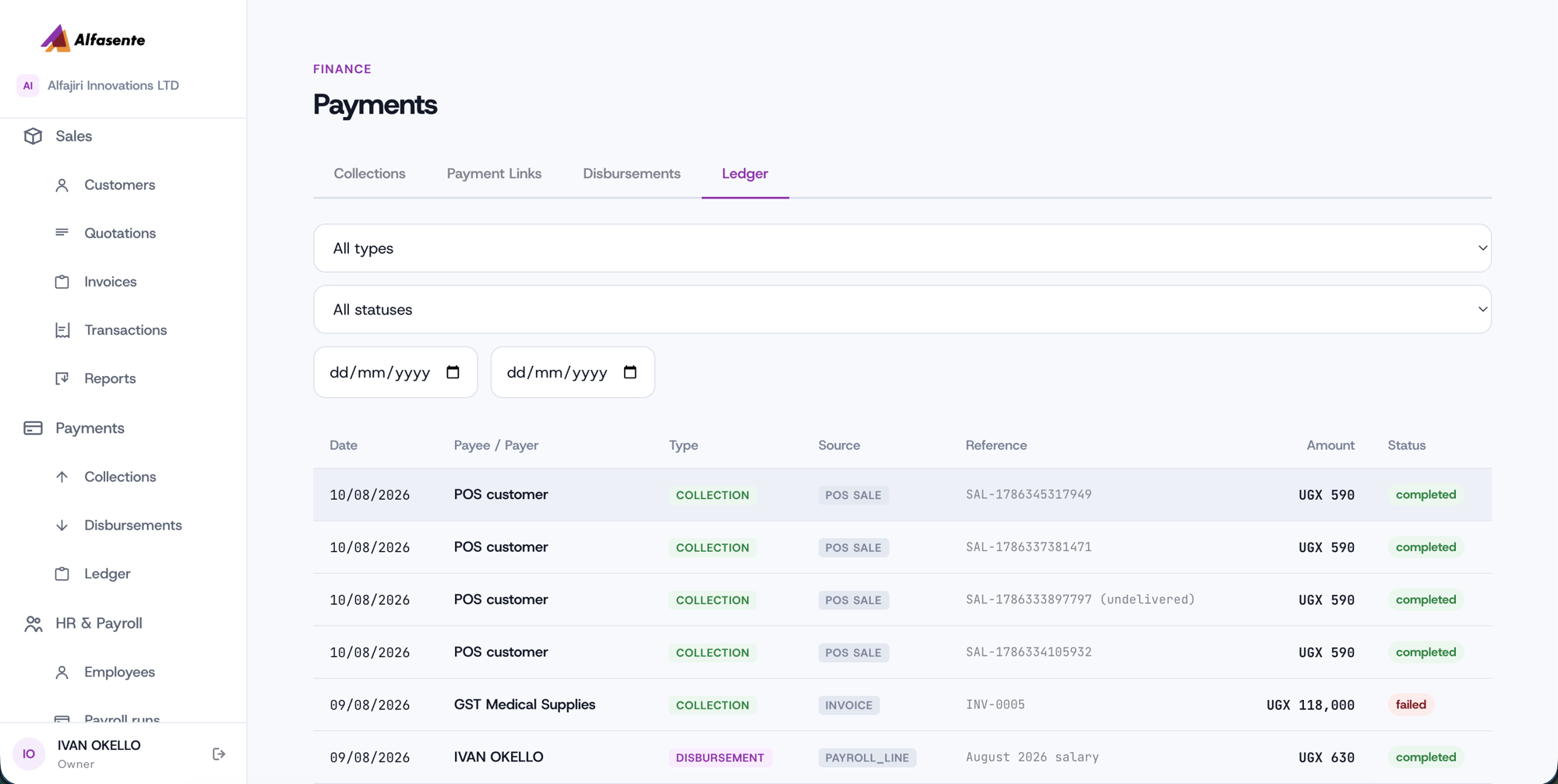This screenshot has height=784, width=1558.
Task: Click the Employees person icon
Action: tap(62, 672)
